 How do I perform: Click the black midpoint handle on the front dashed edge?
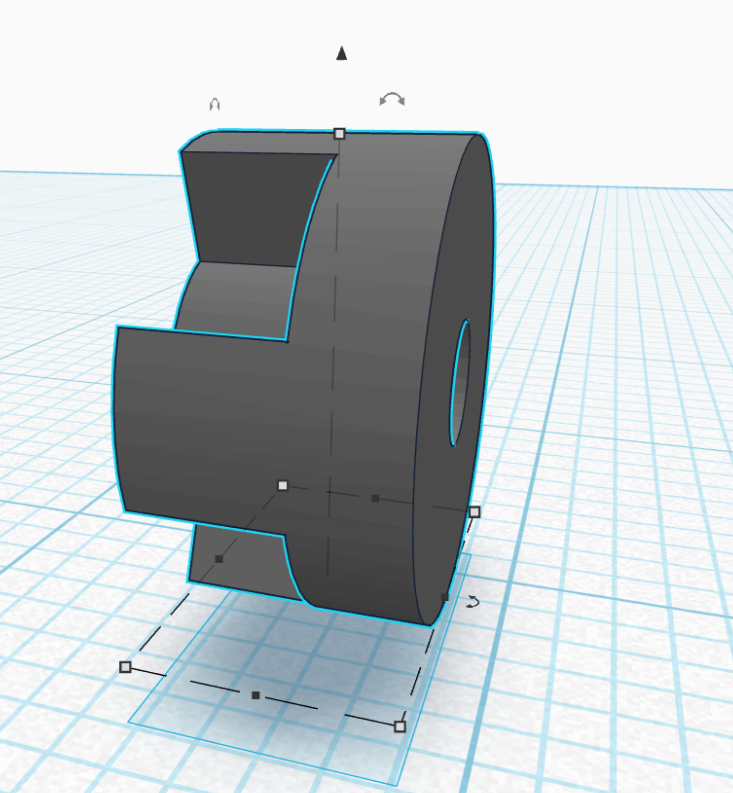(x=256, y=694)
